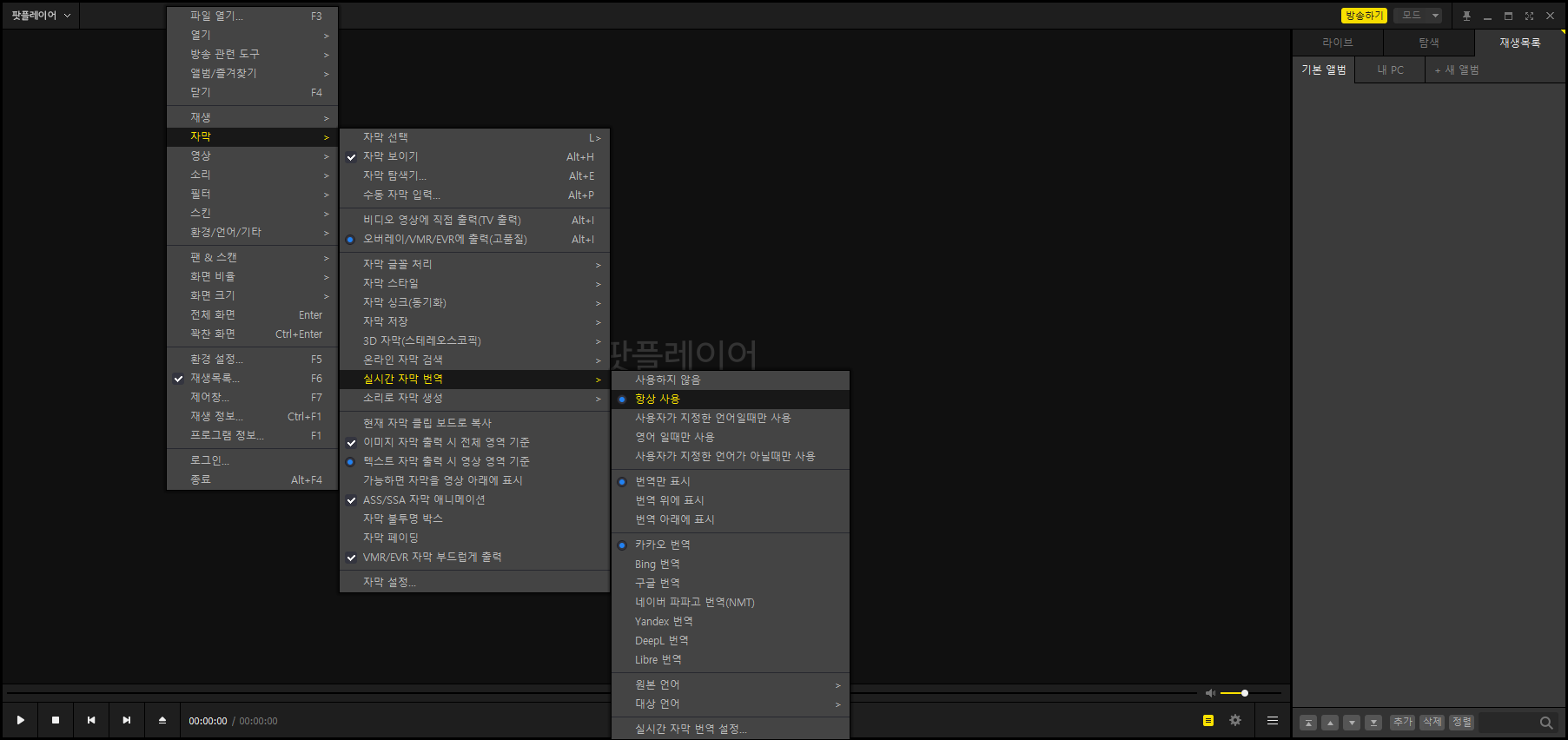Click the 방송하기 broadcast button

[1364, 16]
